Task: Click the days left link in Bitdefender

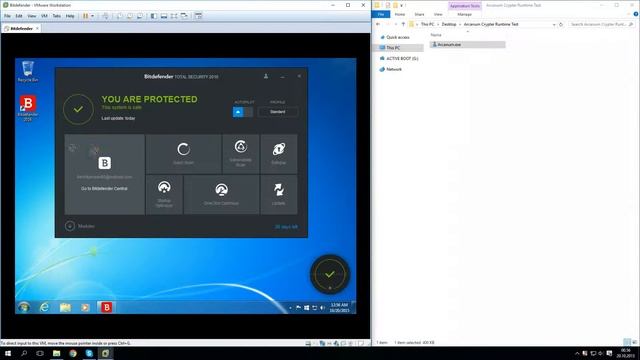Action: [x=286, y=227]
